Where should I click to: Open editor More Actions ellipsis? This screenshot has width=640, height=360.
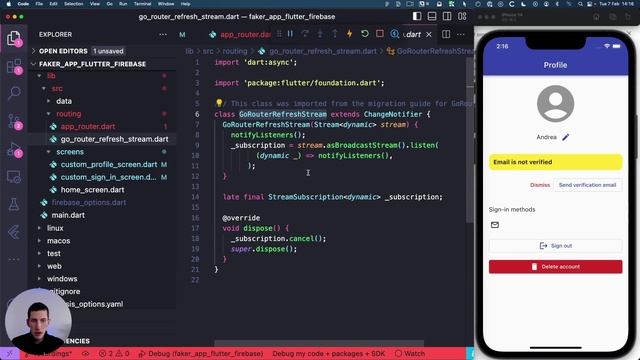point(461,34)
